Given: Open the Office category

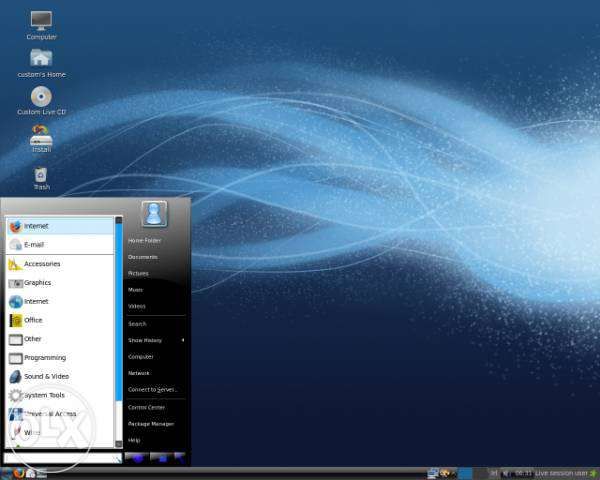Looking at the screenshot, I should click(x=60, y=320).
